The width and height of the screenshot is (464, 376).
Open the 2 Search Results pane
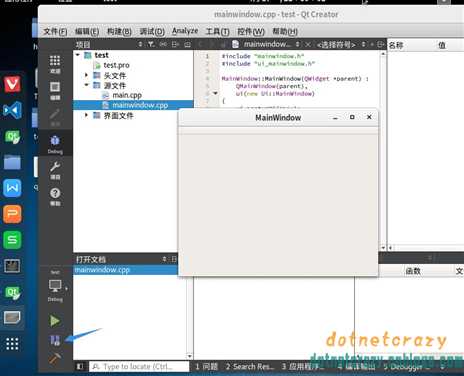pyautogui.click(x=250, y=366)
